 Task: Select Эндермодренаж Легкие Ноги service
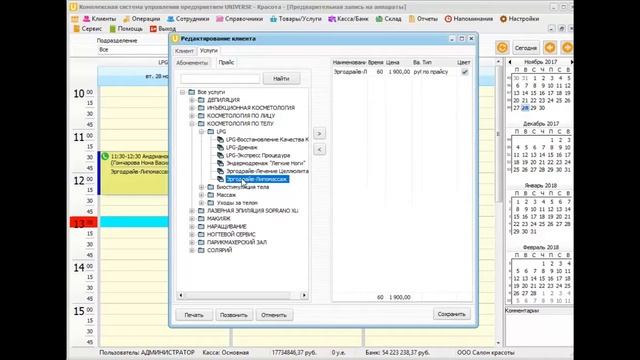(x=266, y=163)
